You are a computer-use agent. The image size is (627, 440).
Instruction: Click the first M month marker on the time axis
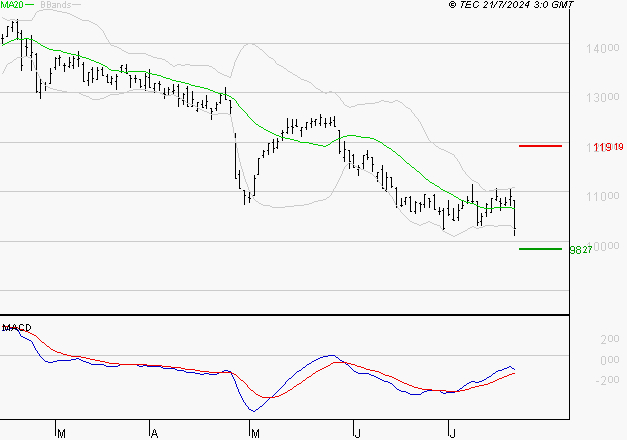point(61,433)
